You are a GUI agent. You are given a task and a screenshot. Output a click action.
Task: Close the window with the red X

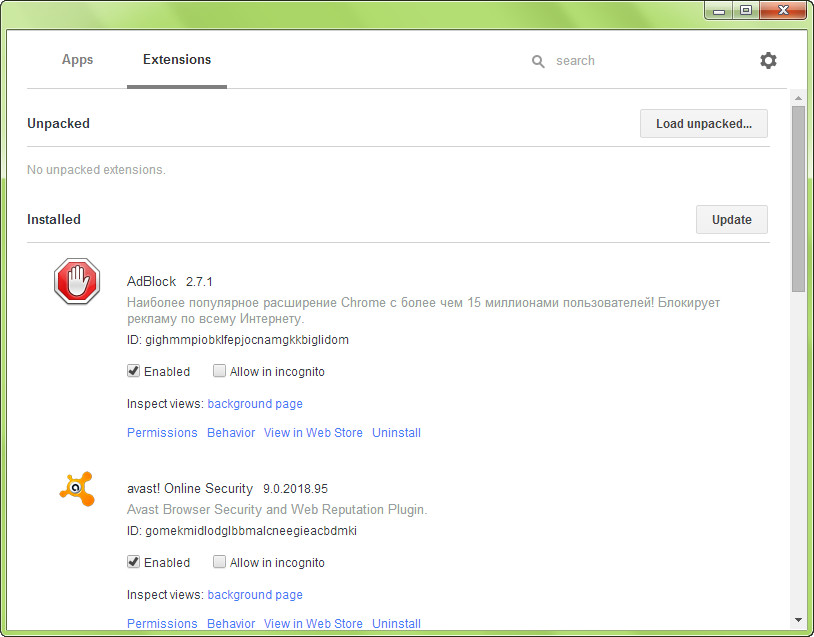[x=784, y=10]
